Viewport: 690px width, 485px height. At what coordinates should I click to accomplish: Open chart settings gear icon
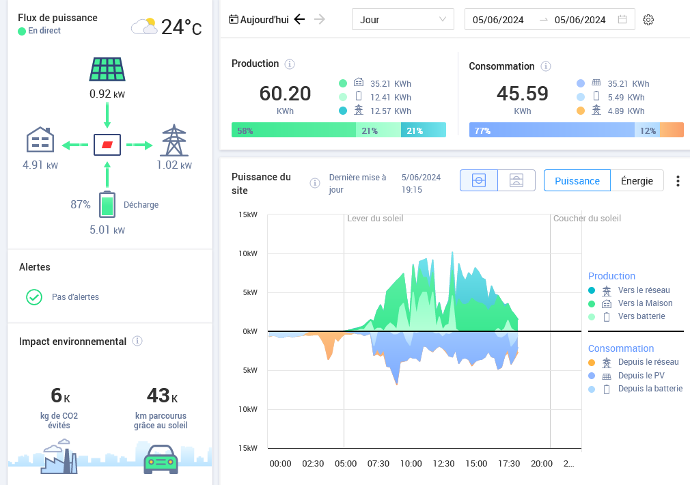(648, 20)
